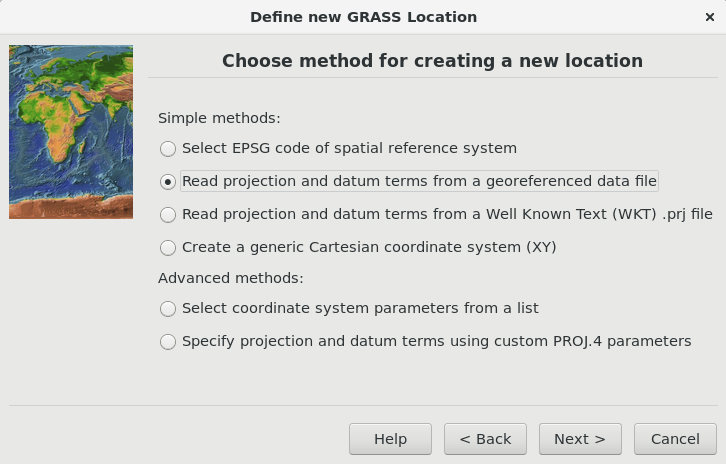This screenshot has width=726, height=464.
Task: Close the Define new GRASS Location dialog
Action: pyautogui.click(x=709, y=17)
